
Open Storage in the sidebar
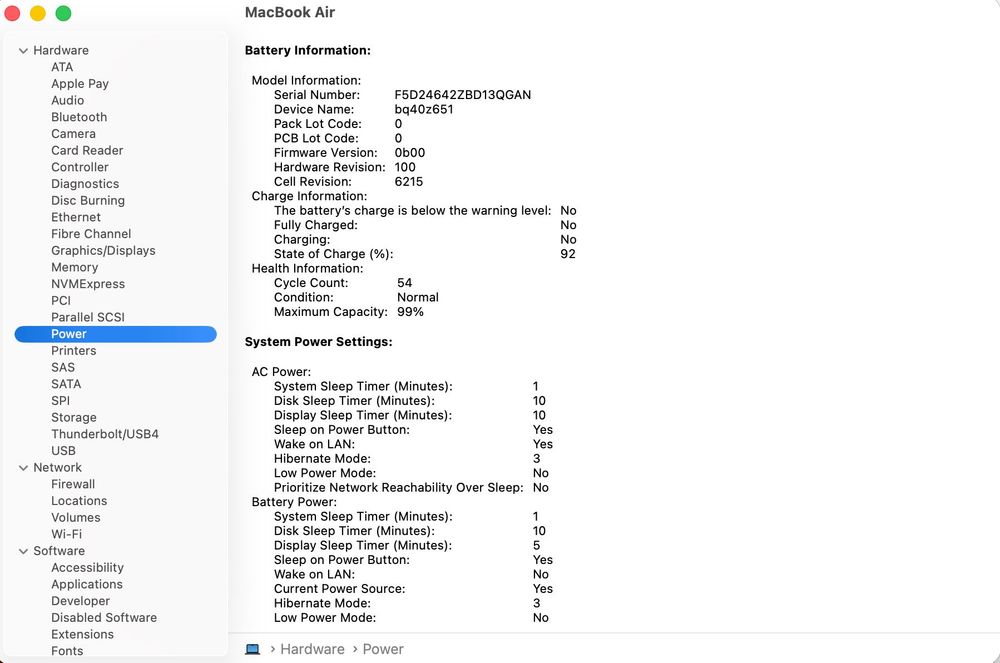coord(74,418)
